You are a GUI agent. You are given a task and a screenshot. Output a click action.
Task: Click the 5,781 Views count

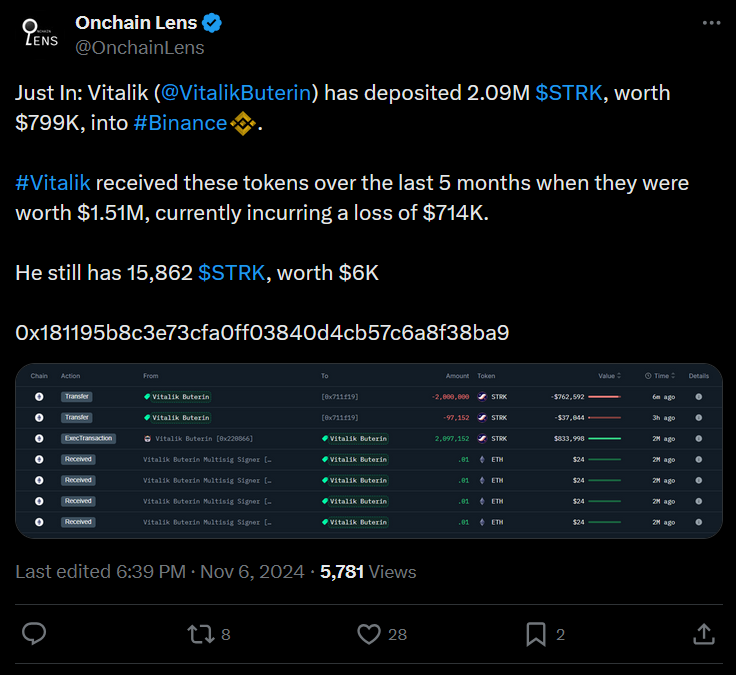(368, 572)
